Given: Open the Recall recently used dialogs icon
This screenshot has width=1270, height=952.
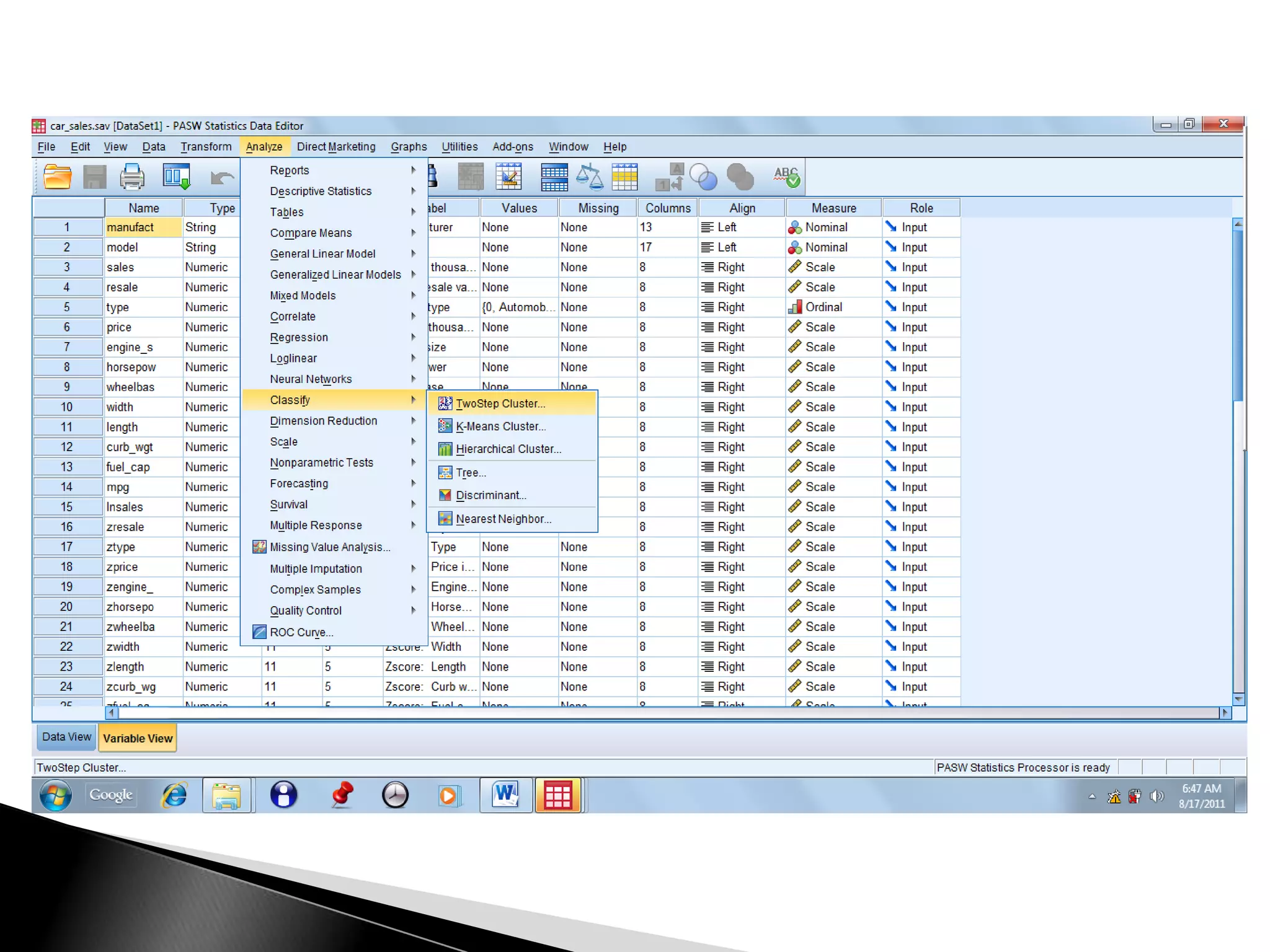Looking at the screenshot, I should [176, 177].
